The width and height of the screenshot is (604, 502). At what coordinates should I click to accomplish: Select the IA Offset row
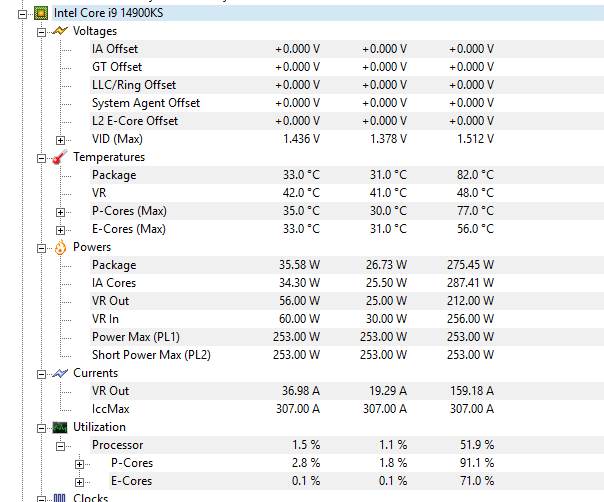(x=347, y=49)
